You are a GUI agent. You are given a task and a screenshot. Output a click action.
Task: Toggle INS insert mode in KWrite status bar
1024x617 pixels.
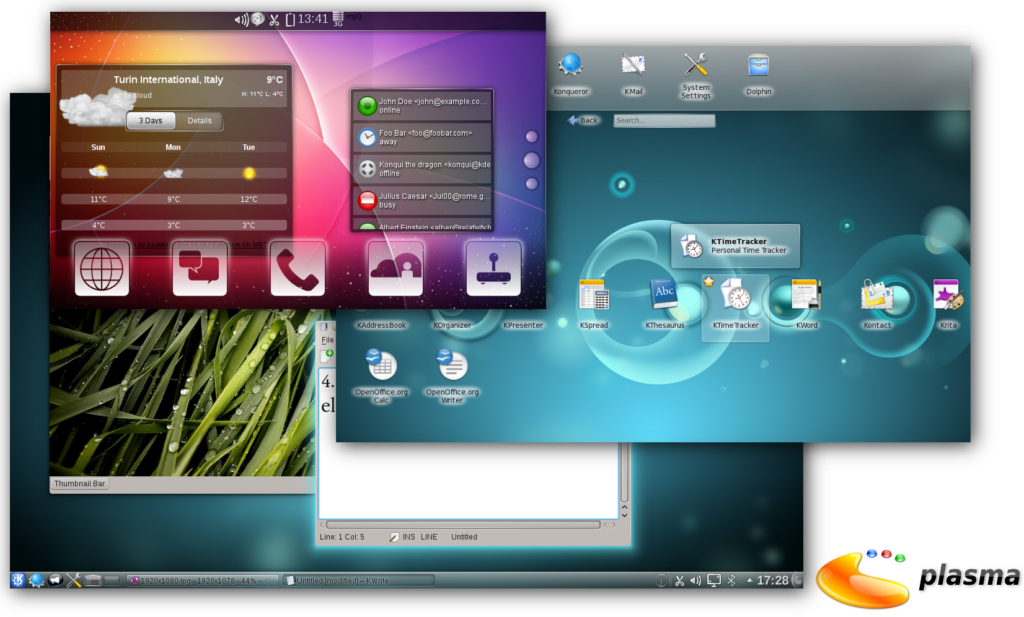tap(409, 537)
